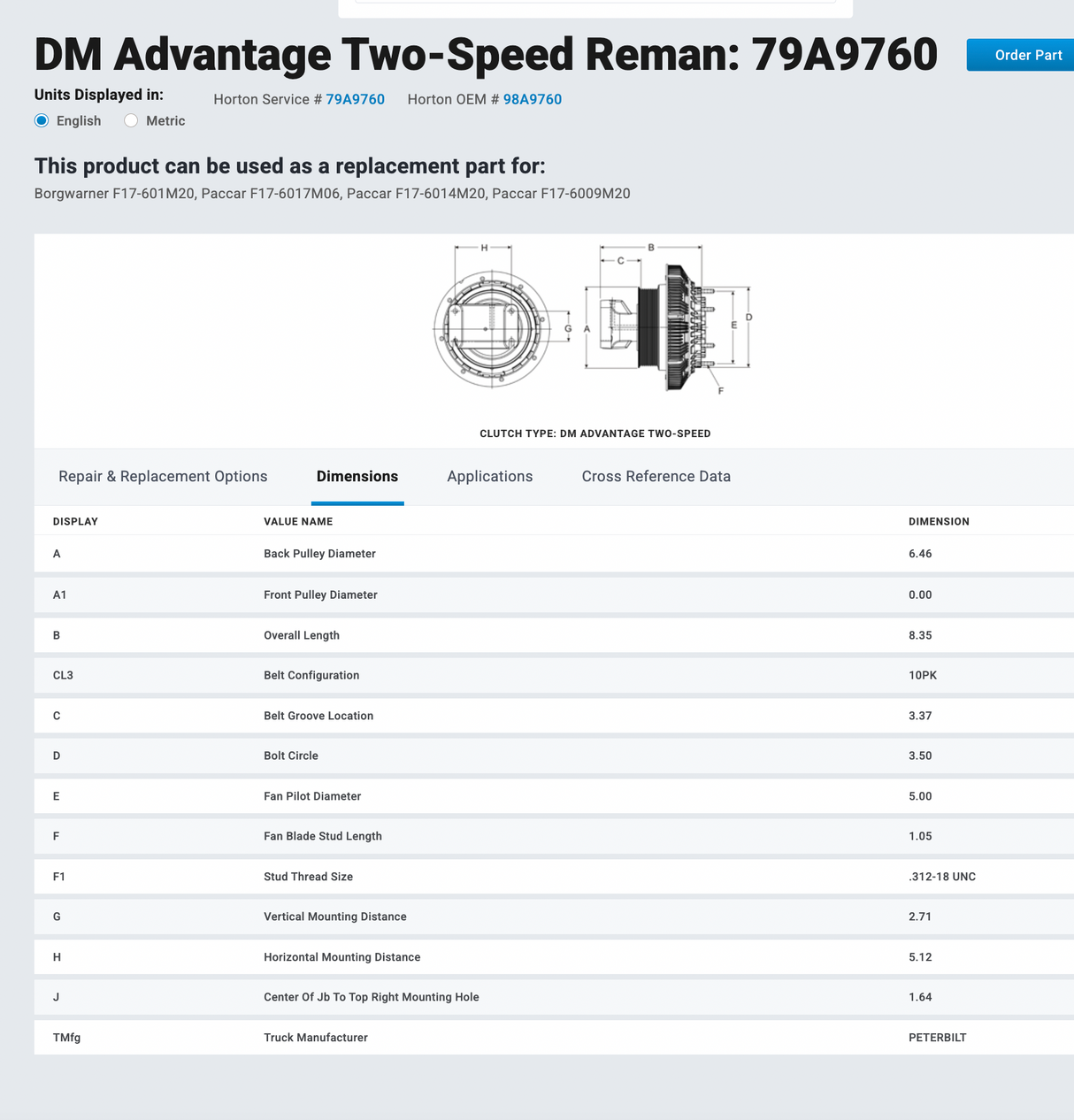Click the 6.46 dimension value
The image size is (1074, 1120).
pos(920,554)
